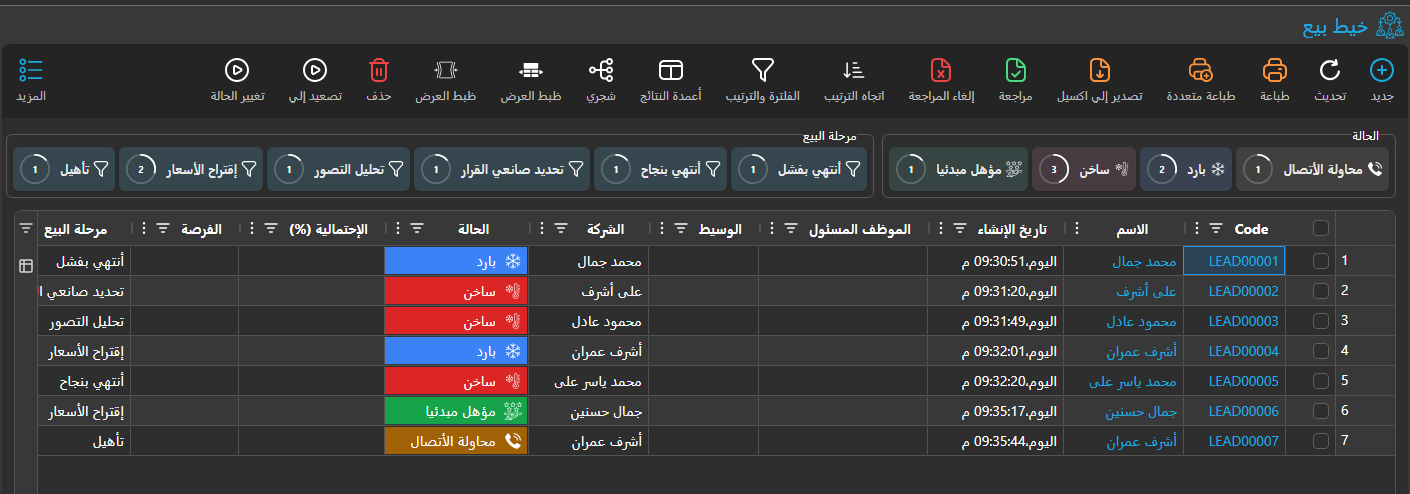Screen dimensions: 1410x494
Task: Click red ساخن status for محمود عادل
Action: (456, 321)
